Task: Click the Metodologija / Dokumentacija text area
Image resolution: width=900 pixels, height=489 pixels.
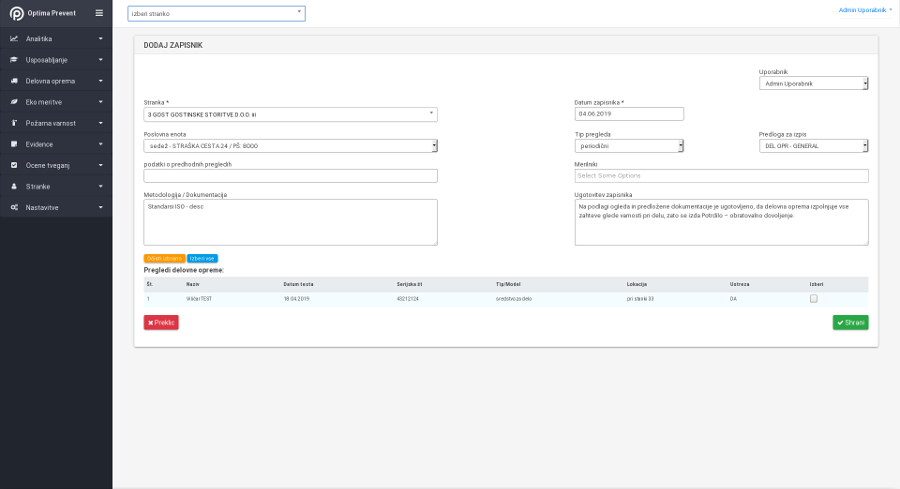Action: point(290,222)
